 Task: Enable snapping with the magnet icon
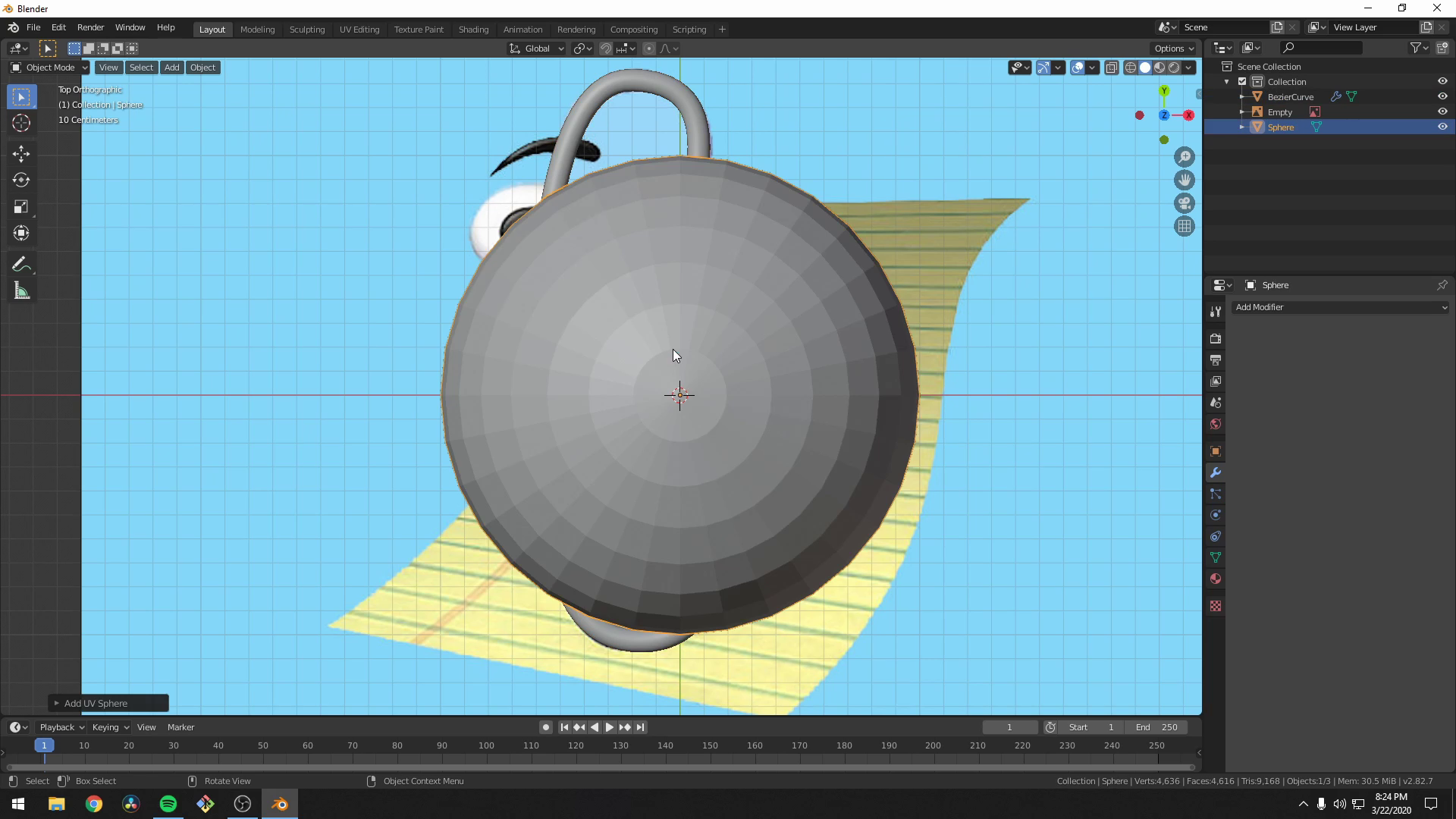tap(606, 48)
